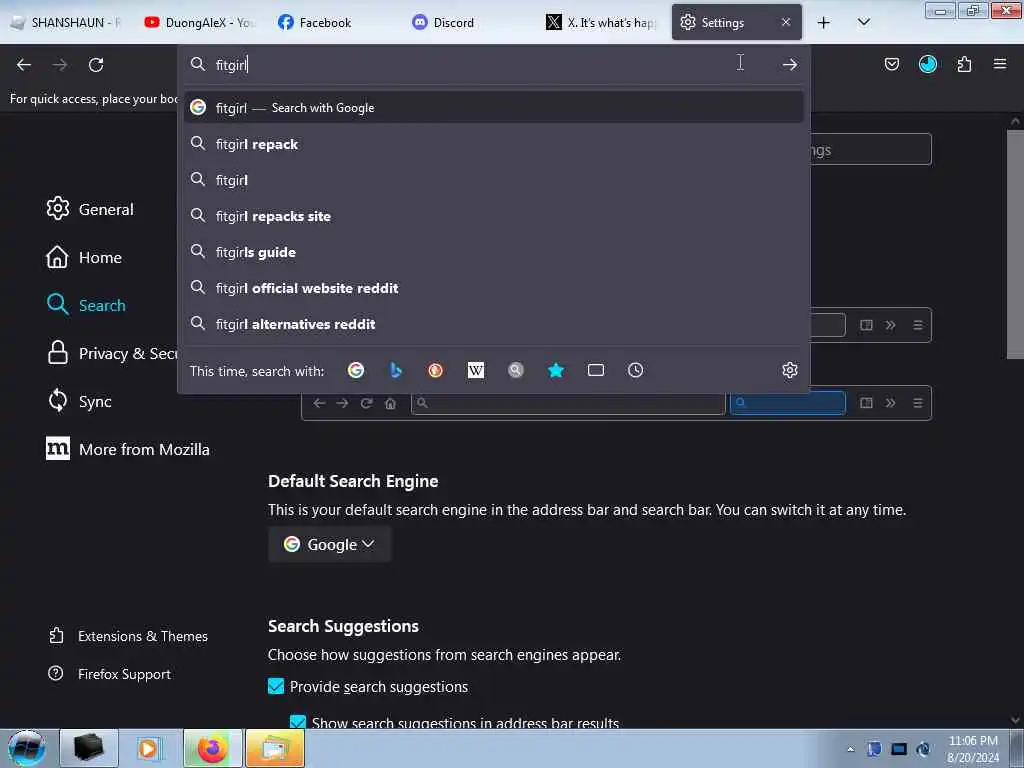The image size is (1024, 768).
Task: Open the black box app in taskbar
Action: 89,748
